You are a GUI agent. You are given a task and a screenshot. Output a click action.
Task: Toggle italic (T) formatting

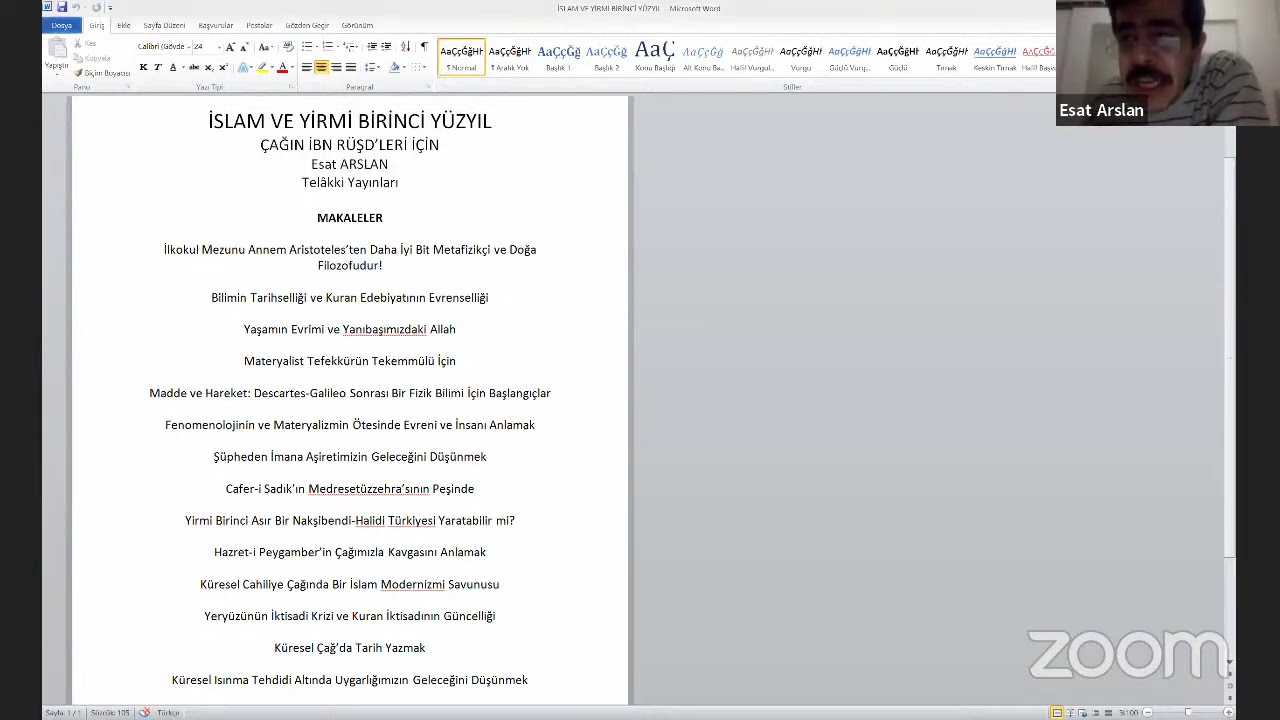tap(157, 67)
